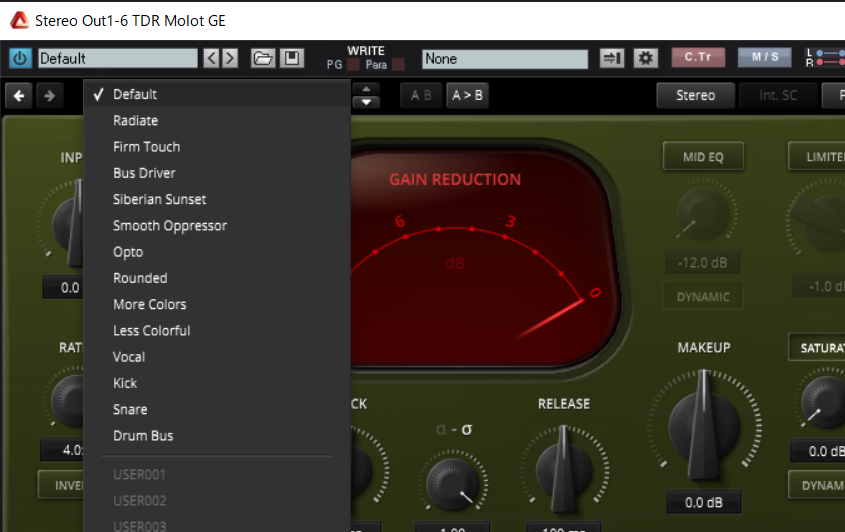Apply the Drum Bus preset

[x=217, y=436]
